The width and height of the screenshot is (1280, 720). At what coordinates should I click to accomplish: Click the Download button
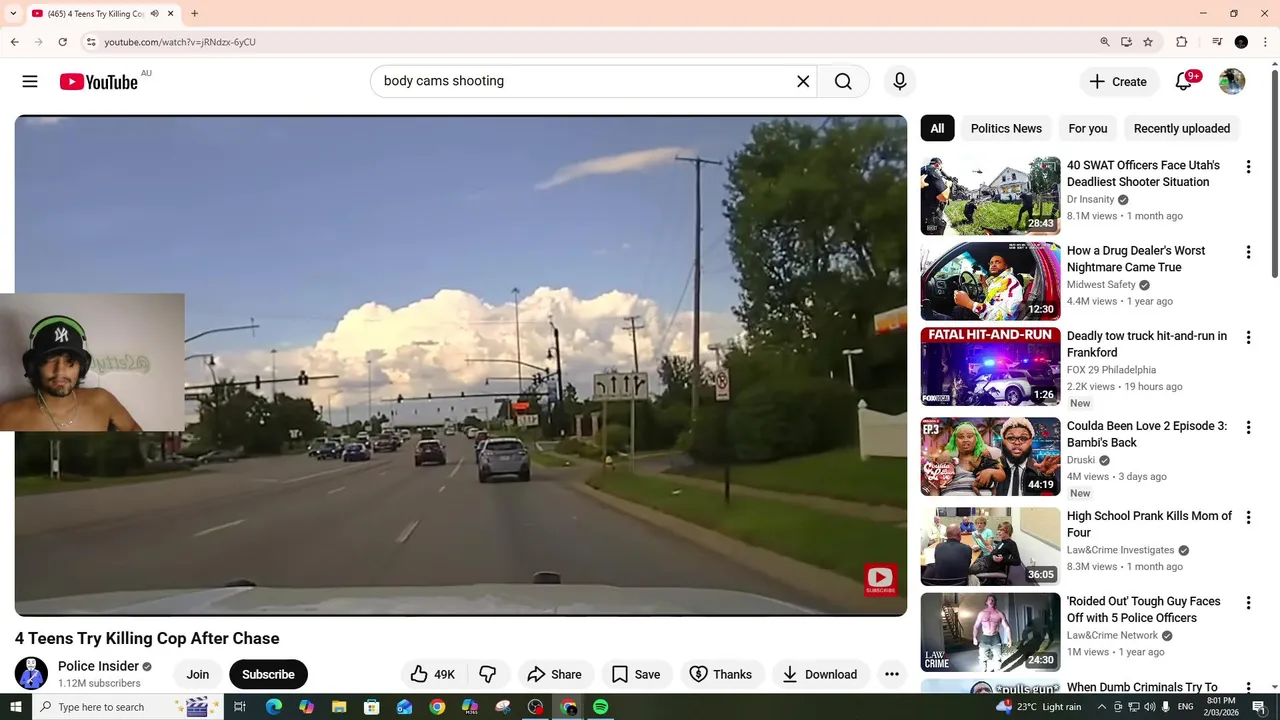click(x=820, y=674)
